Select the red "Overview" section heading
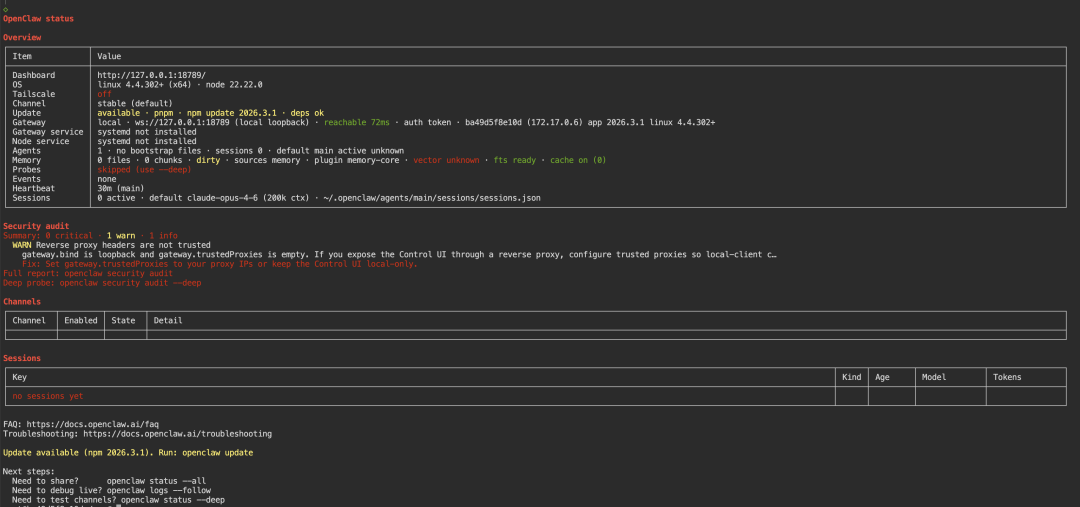 (22, 37)
